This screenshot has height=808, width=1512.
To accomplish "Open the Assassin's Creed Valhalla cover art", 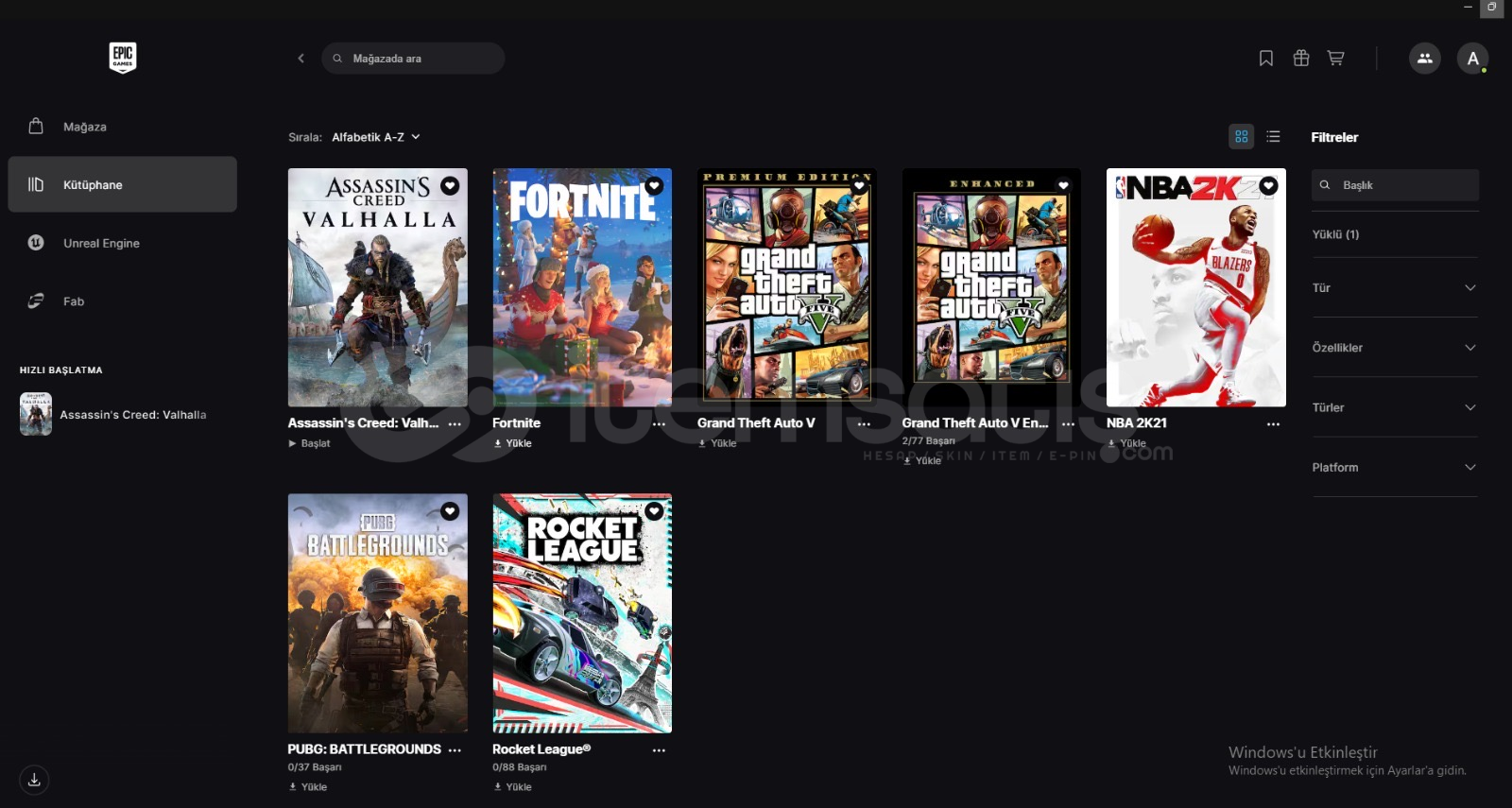I will (378, 287).
